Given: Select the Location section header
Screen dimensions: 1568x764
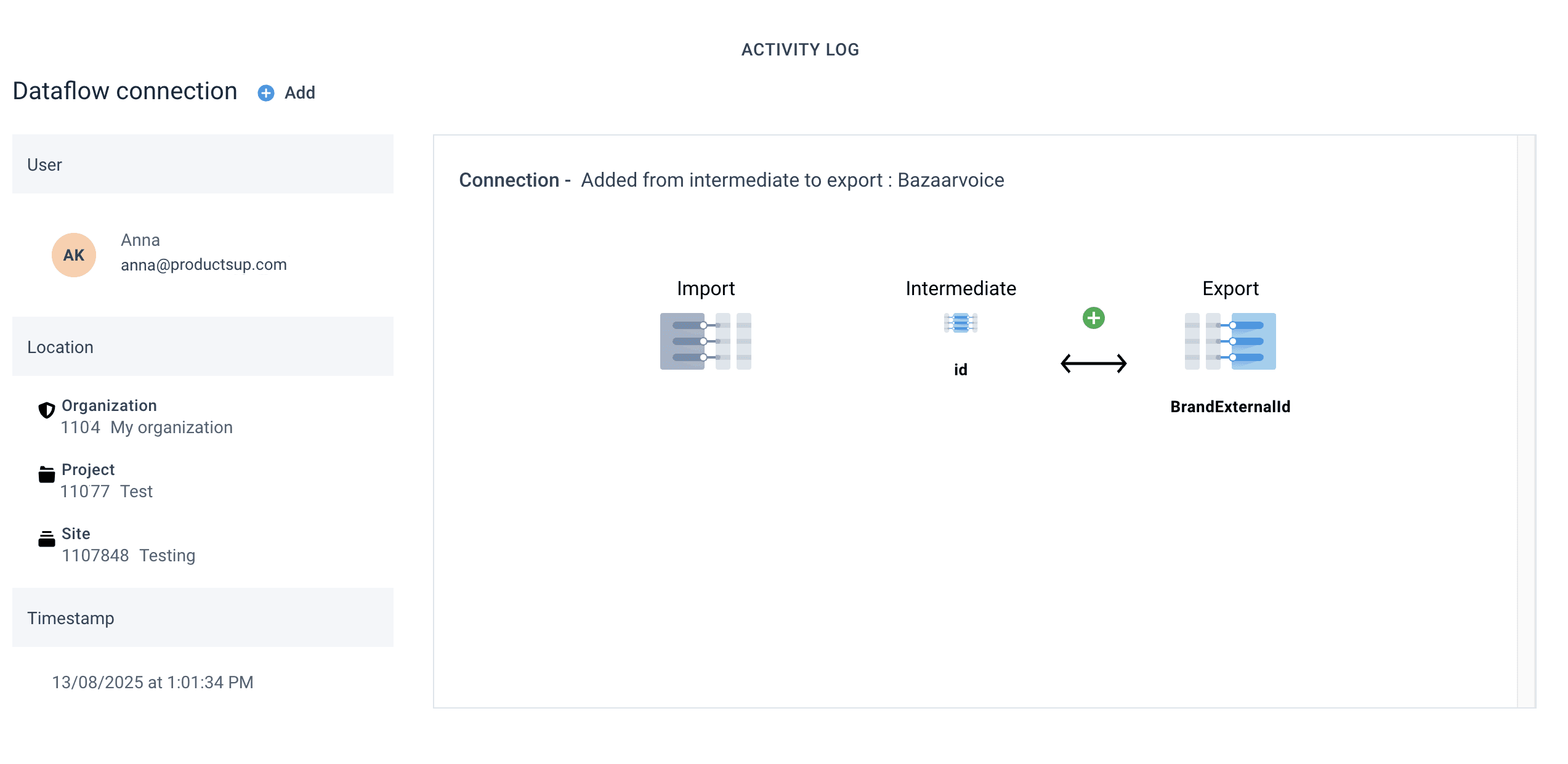Looking at the screenshot, I should 203,347.
